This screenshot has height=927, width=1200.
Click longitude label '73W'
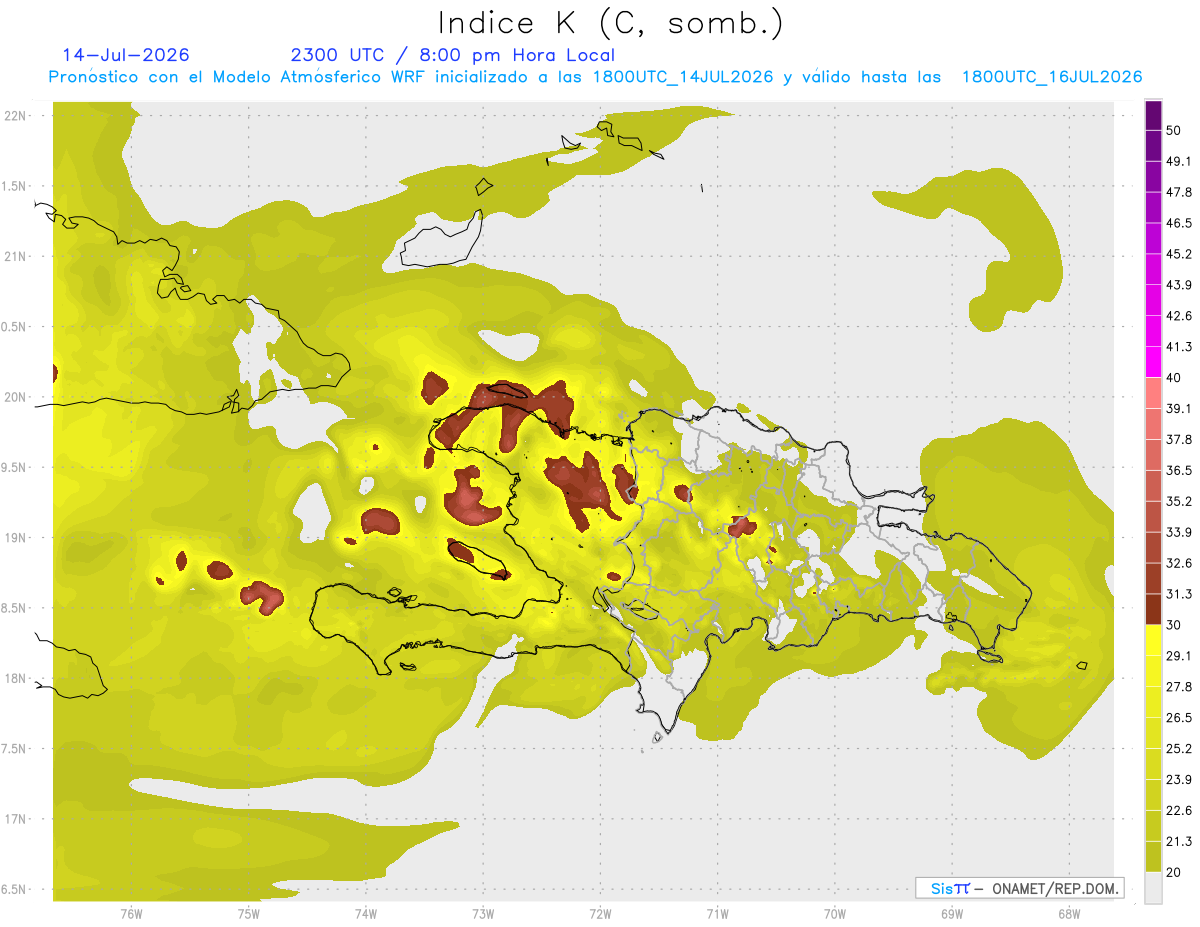click(484, 914)
